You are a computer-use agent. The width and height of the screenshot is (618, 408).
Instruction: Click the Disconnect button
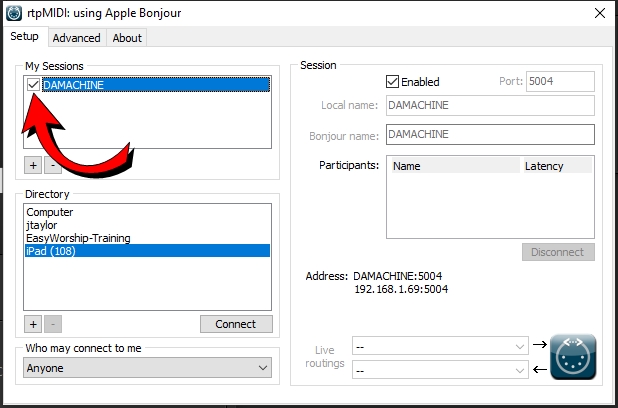558,252
